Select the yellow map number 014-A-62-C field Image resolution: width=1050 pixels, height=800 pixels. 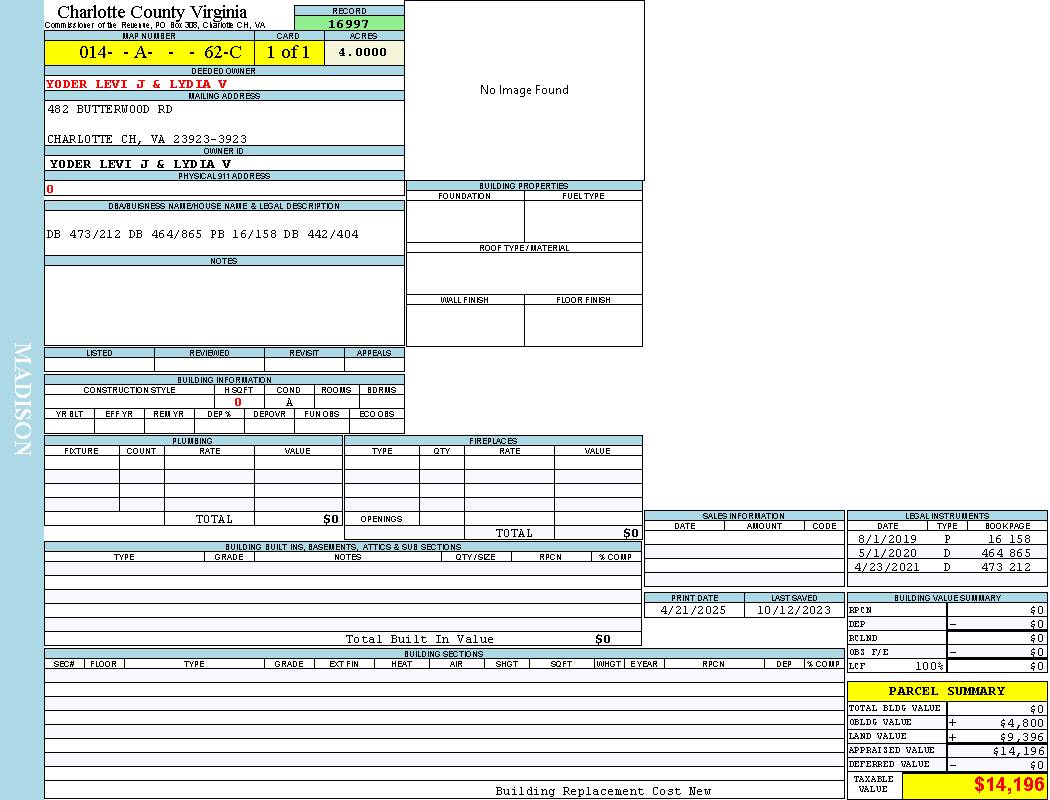149,52
